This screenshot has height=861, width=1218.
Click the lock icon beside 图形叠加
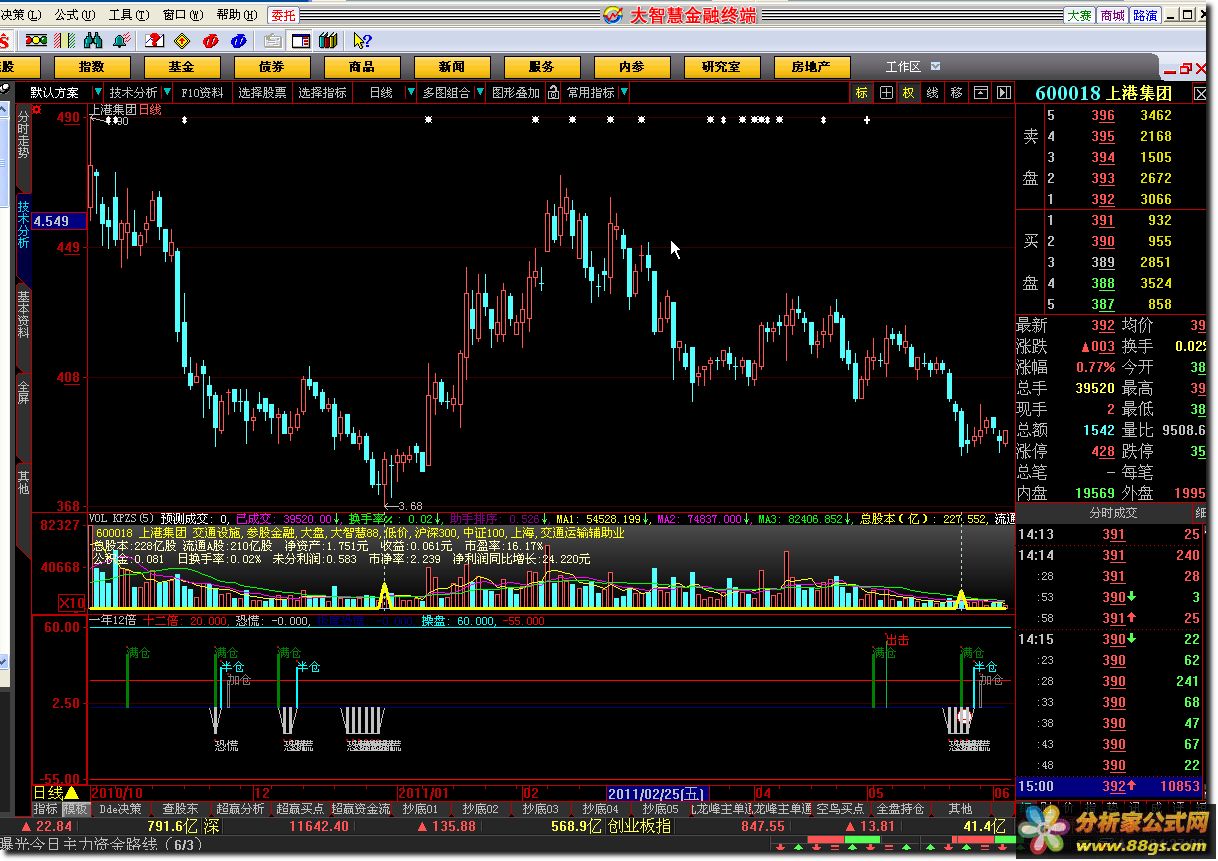coord(551,92)
